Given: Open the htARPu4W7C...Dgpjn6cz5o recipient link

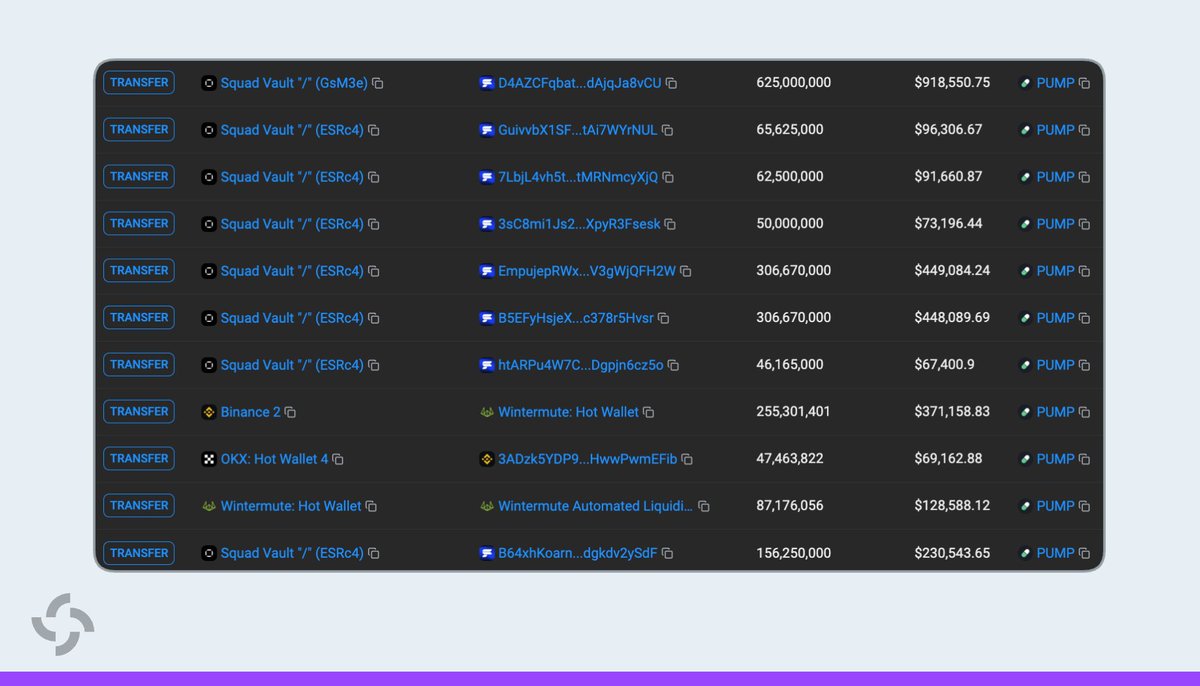Looking at the screenshot, I should tap(581, 365).
